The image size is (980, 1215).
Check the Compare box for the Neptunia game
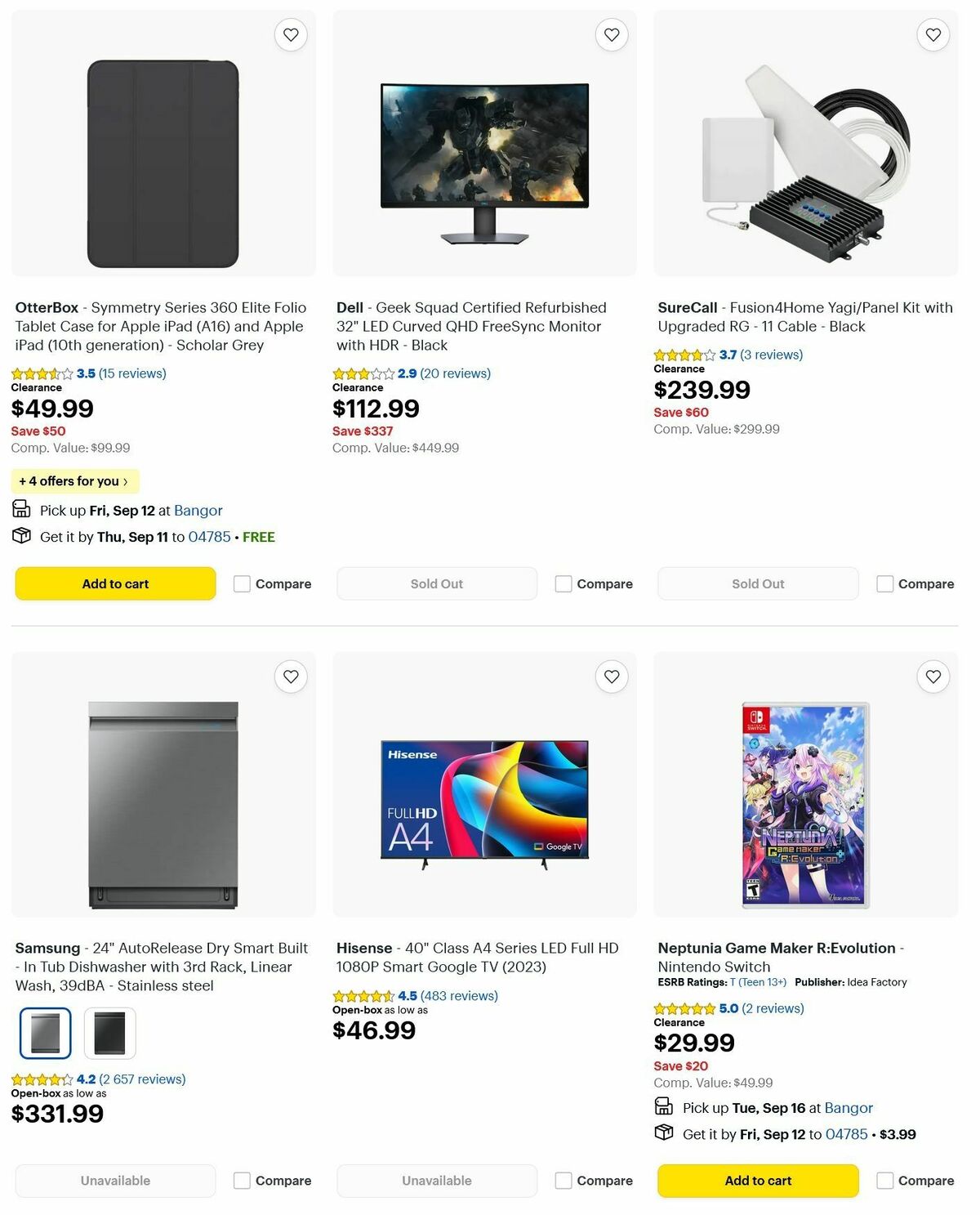(x=885, y=1180)
